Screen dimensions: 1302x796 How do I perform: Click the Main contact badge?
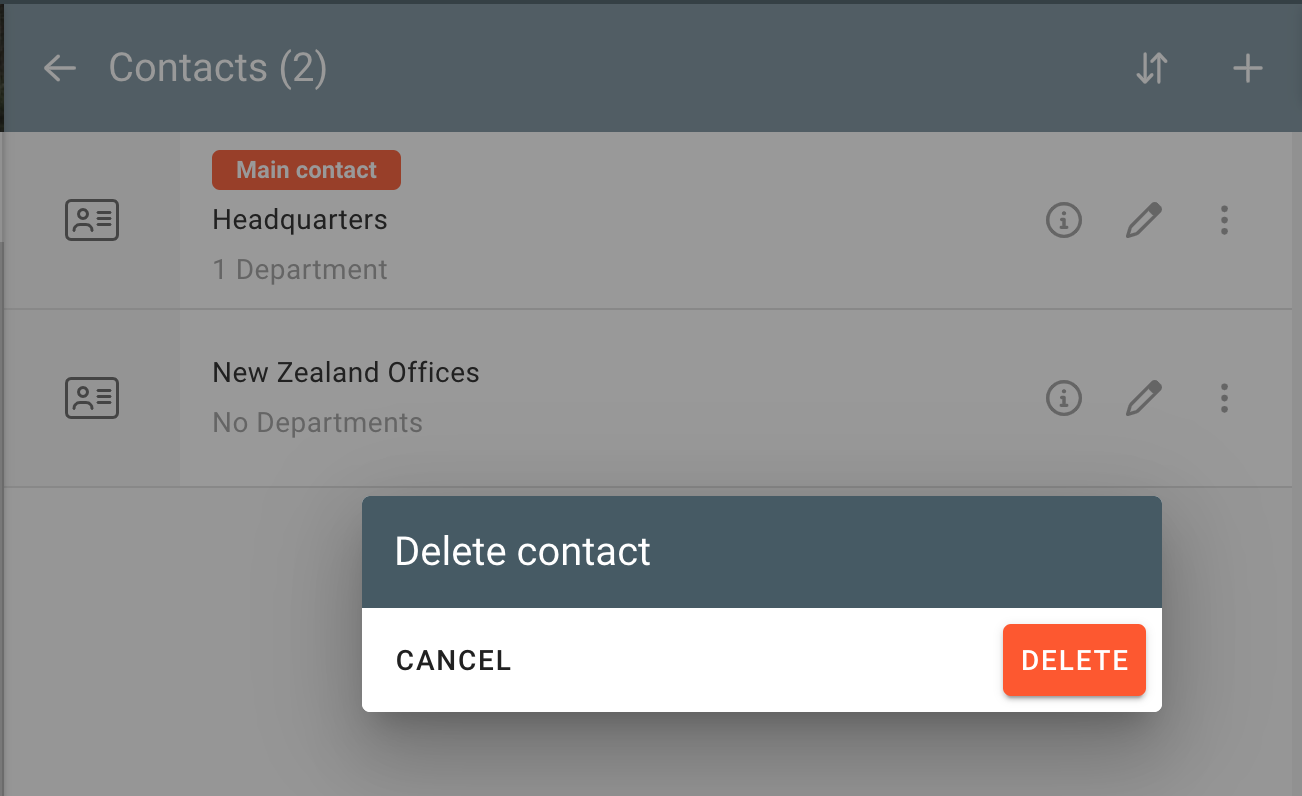[x=306, y=170]
